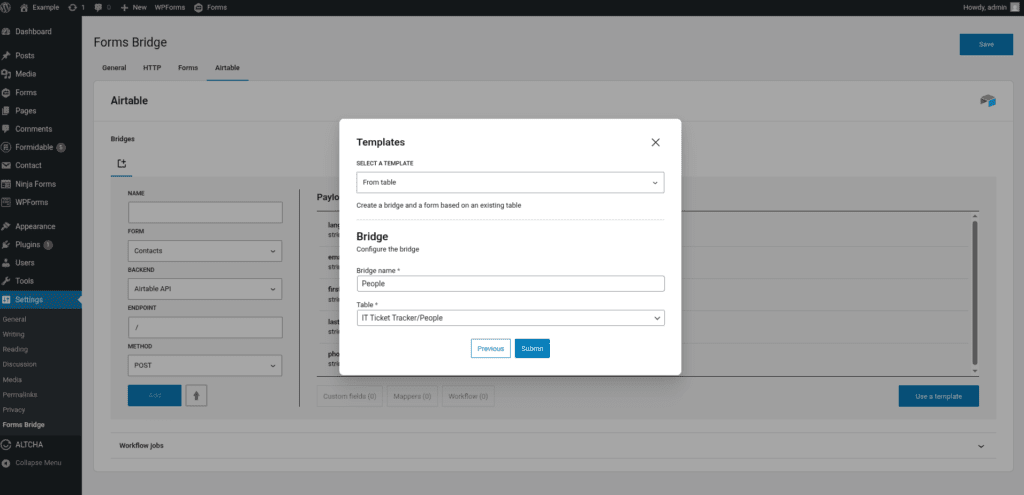Switch to the HTTP tab
The width and height of the screenshot is (1024, 495).
click(x=152, y=67)
